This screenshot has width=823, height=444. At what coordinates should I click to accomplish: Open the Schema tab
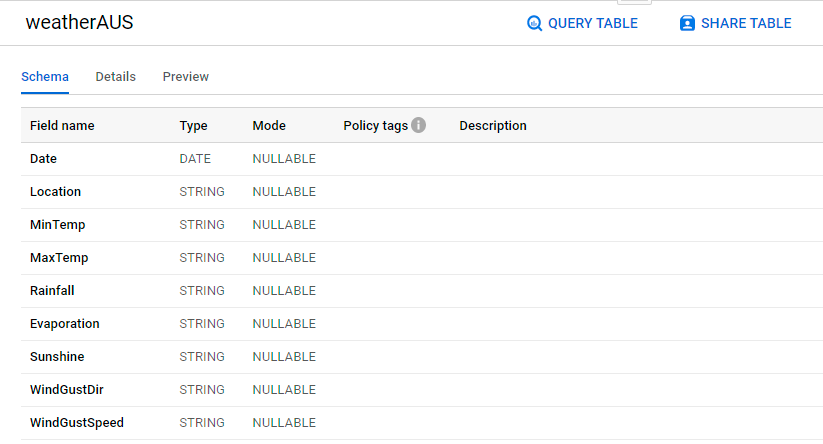click(45, 76)
